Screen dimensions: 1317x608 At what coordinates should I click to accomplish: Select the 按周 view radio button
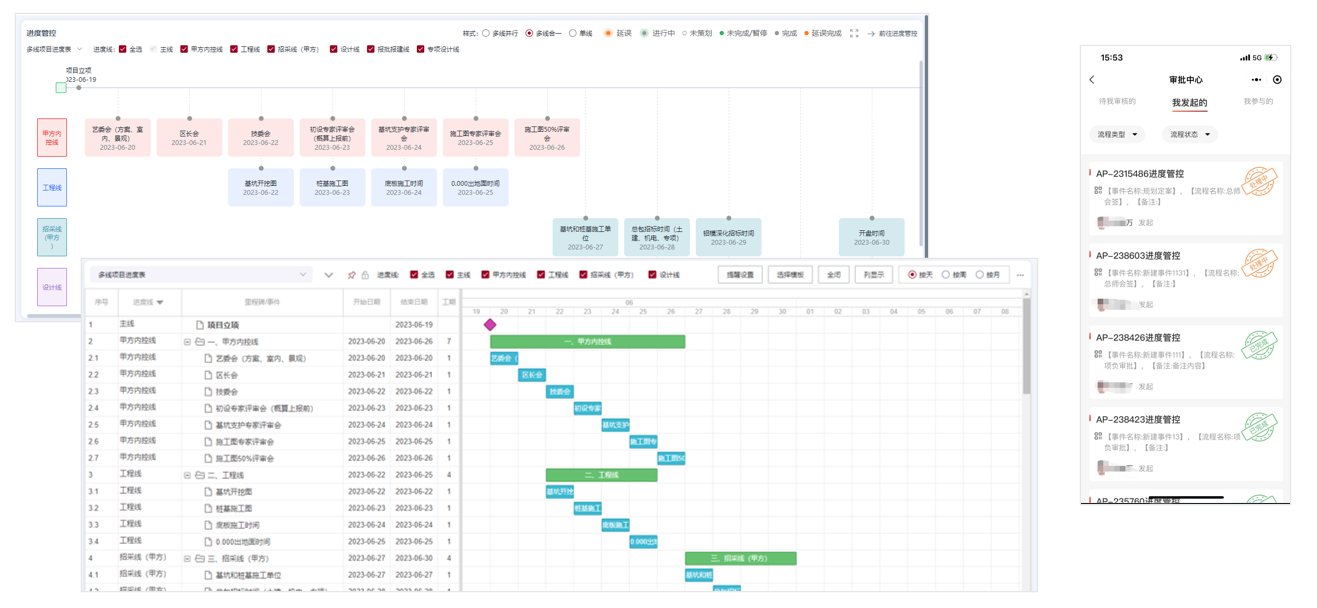(946, 275)
